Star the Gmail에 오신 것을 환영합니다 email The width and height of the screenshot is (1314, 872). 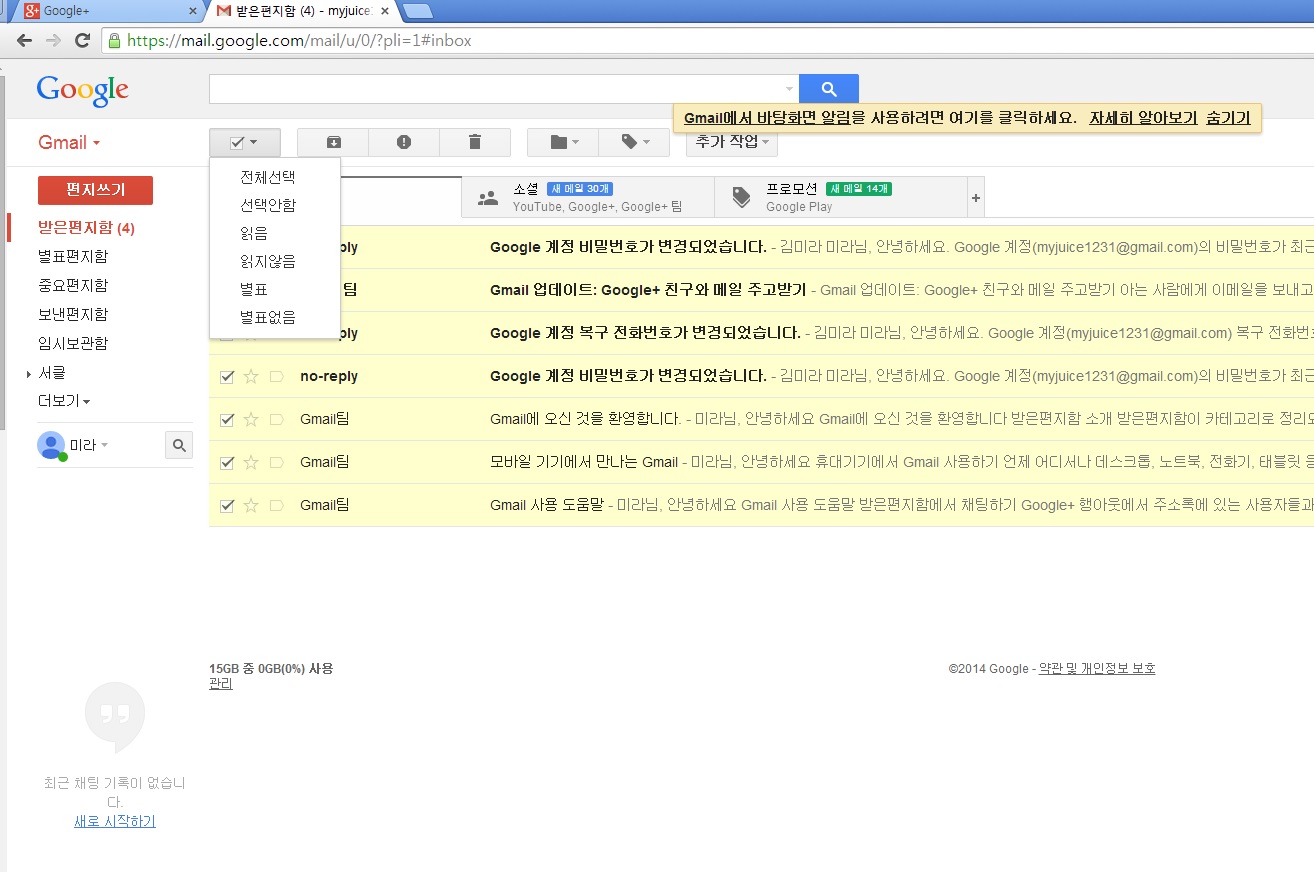click(251, 419)
